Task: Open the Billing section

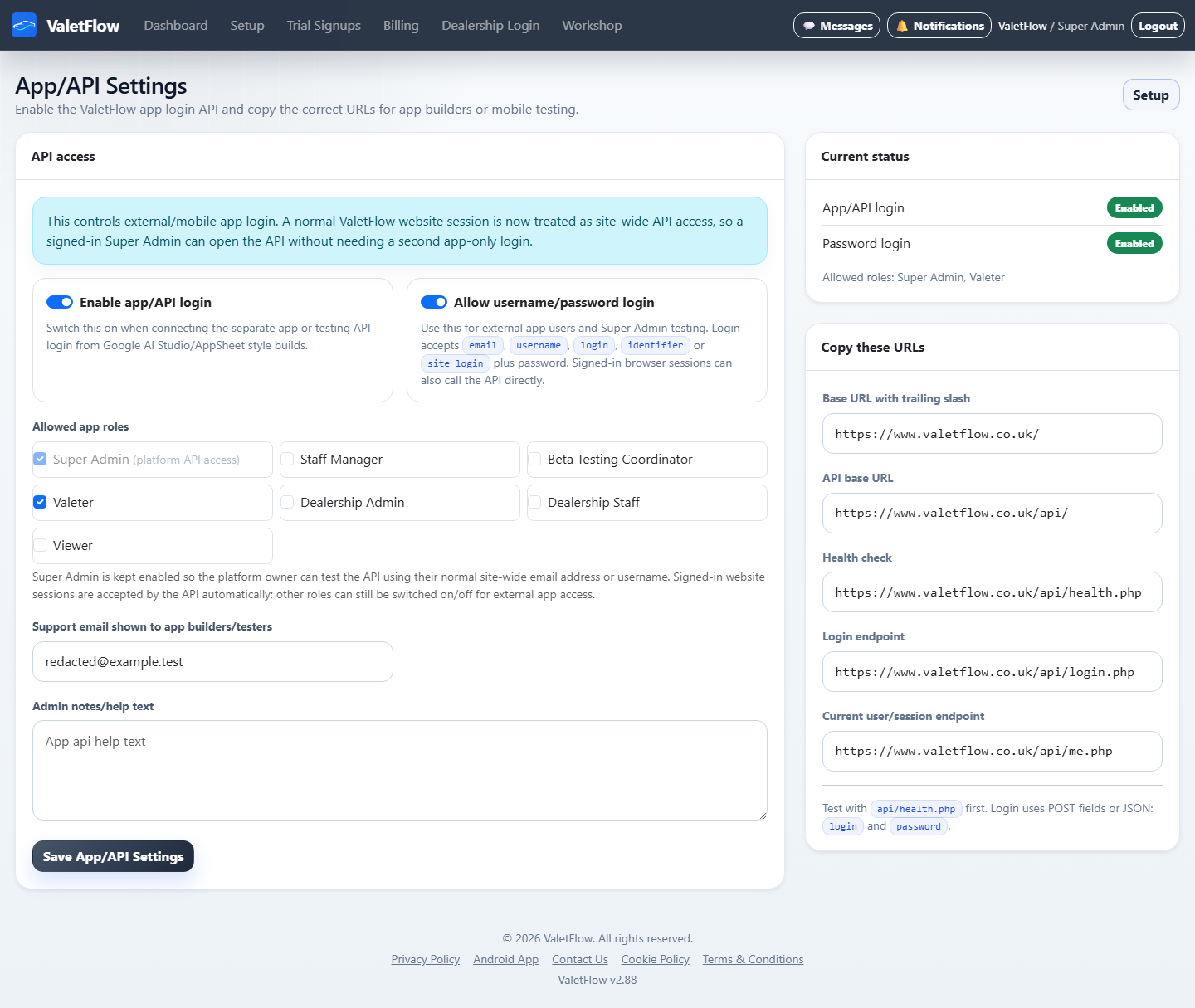Action: 401,26
